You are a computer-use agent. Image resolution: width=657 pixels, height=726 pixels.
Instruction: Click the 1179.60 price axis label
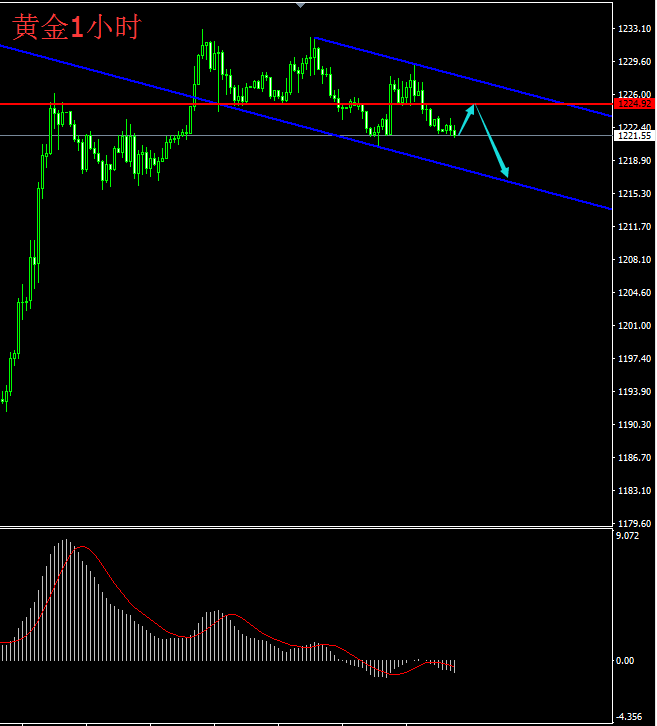(634, 523)
